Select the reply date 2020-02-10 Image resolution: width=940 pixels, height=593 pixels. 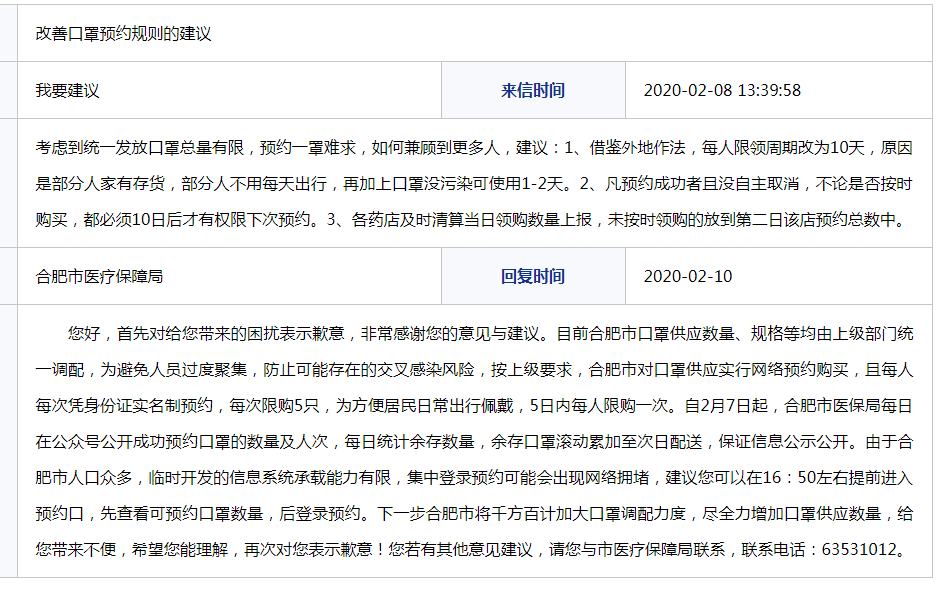tap(687, 277)
